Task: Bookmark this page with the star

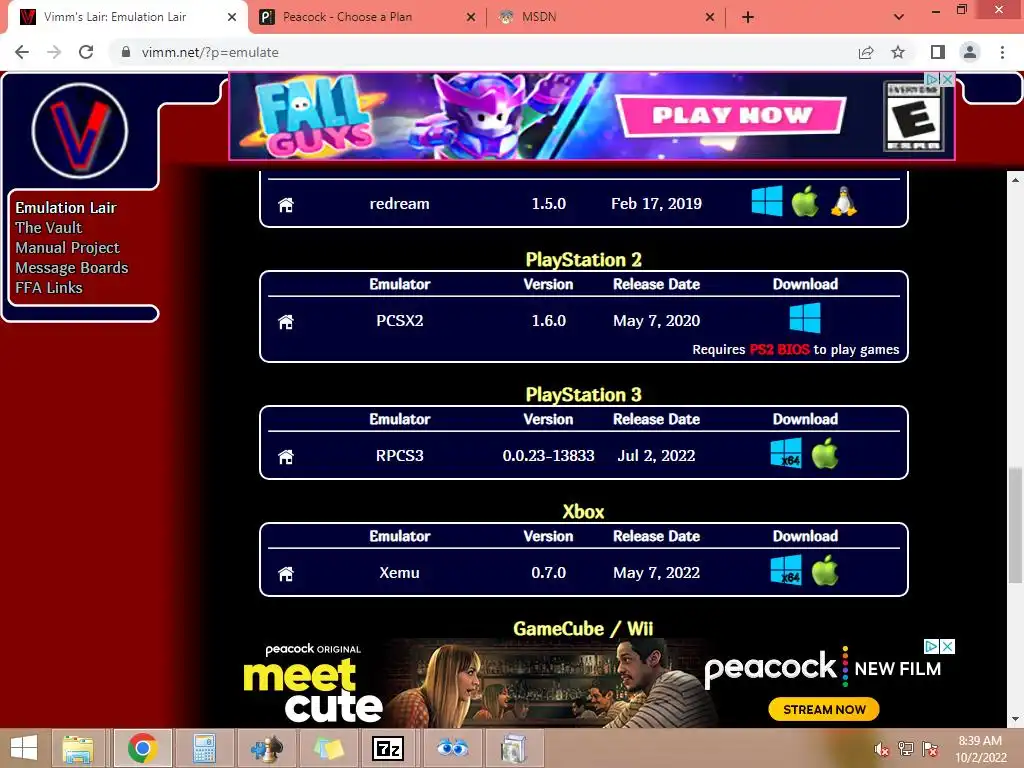Action: point(898,52)
